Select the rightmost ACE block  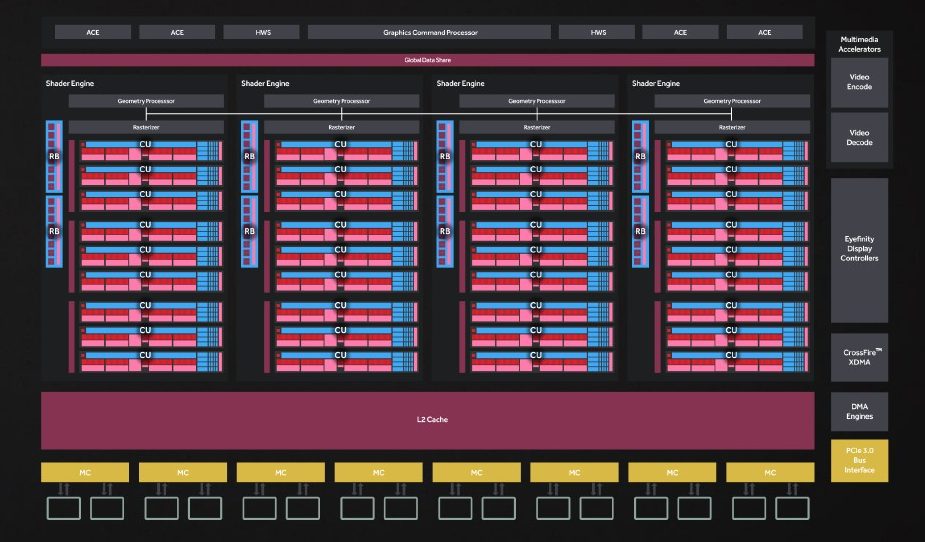pyautogui.click(x=765, y=32)
